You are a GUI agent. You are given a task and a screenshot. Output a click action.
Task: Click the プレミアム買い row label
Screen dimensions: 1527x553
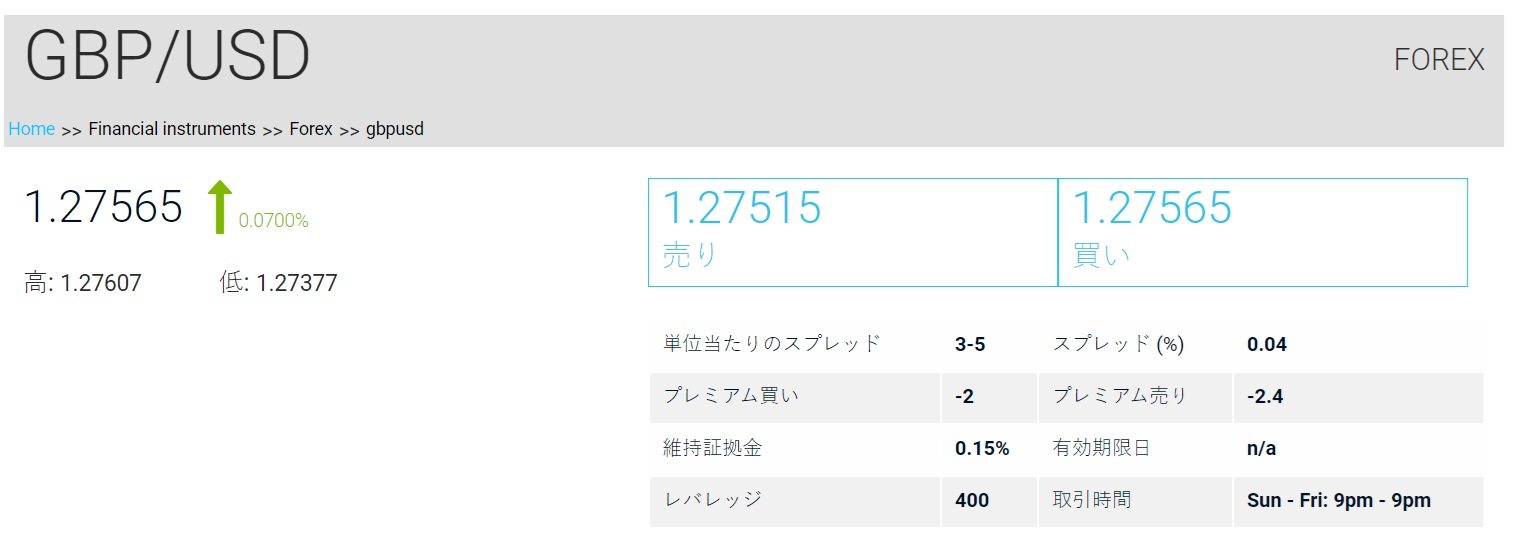coord(731,396)
